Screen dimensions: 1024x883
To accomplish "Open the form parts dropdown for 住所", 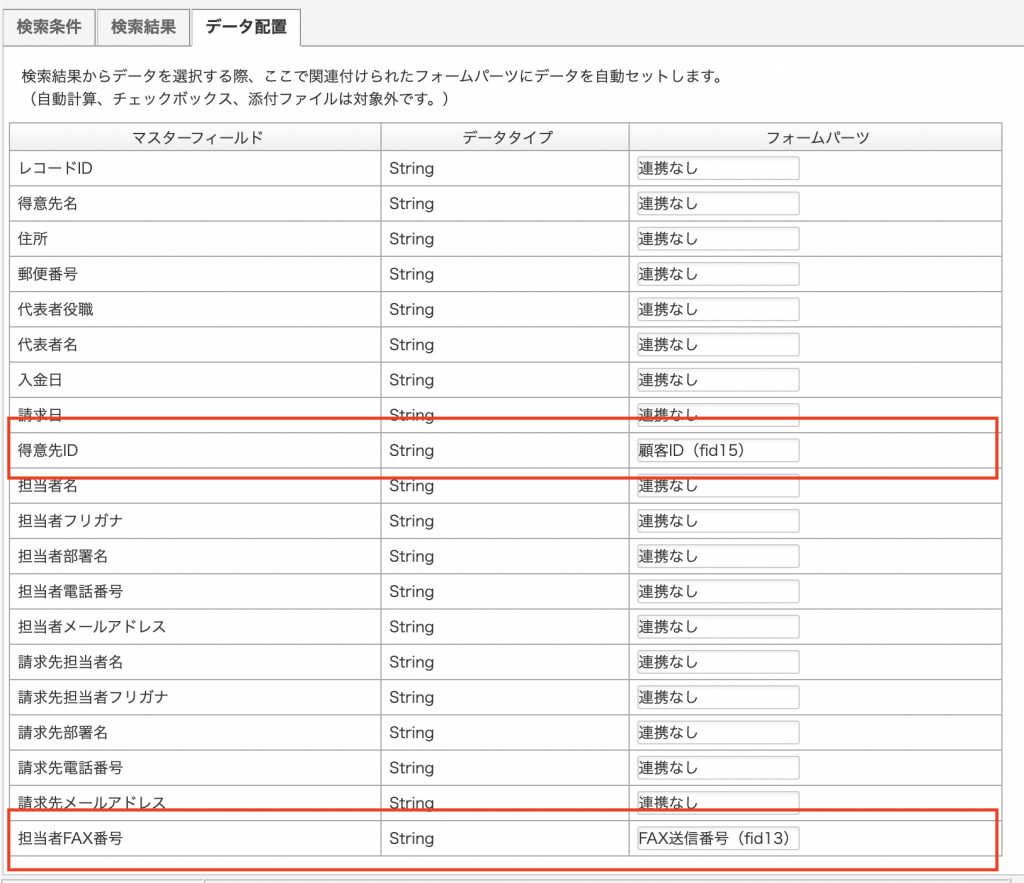I will 718,239.
